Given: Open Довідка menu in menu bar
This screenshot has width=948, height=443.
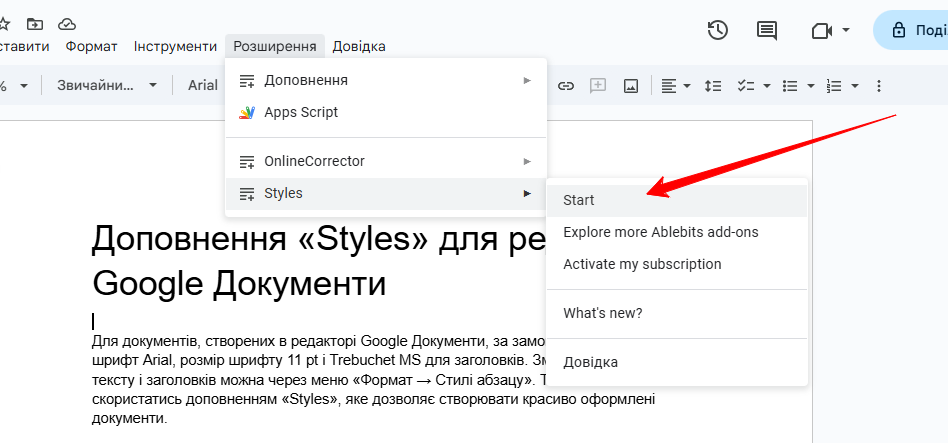Looking at the screenshot, I should pyautogui.click(x=359, y=47).
